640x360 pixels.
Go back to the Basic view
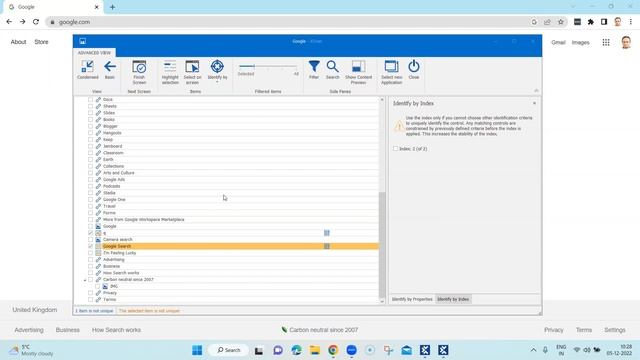point(109,70)
